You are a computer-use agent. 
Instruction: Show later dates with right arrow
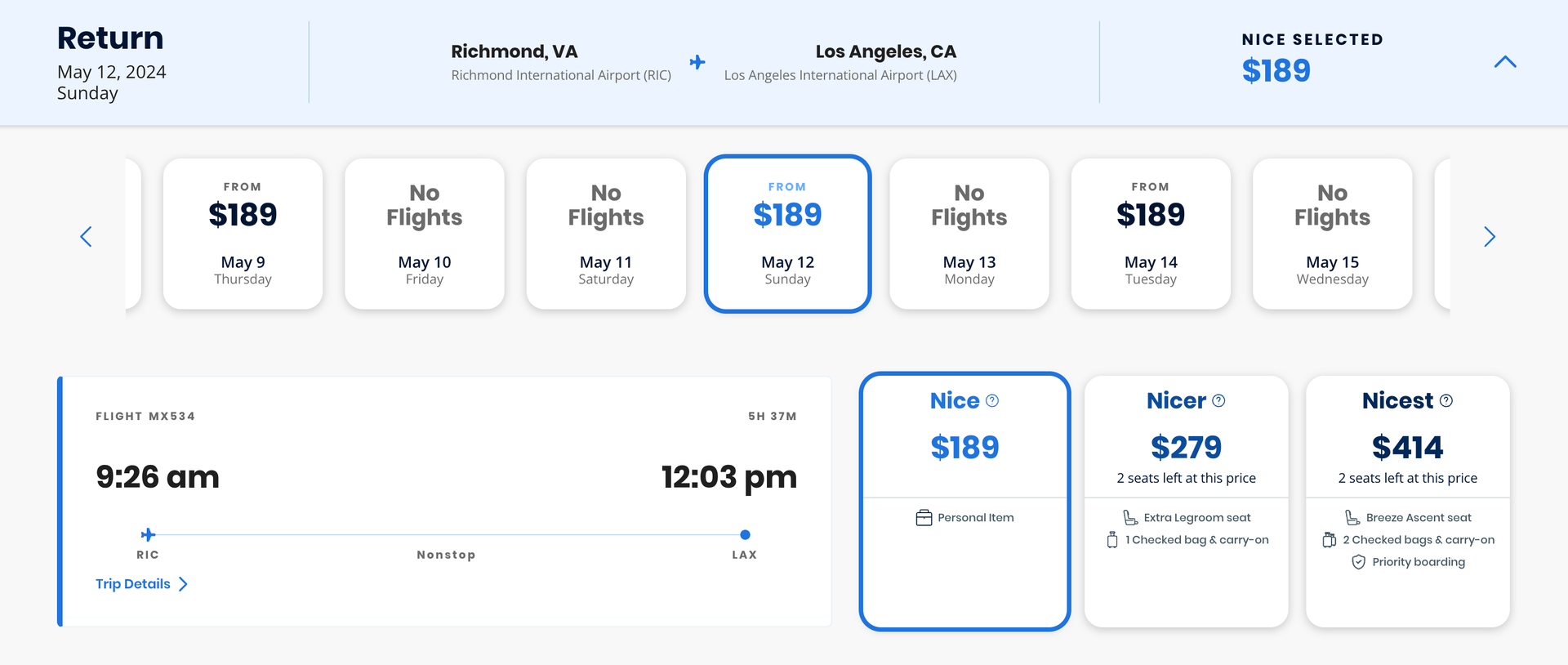pos(1490,237)
